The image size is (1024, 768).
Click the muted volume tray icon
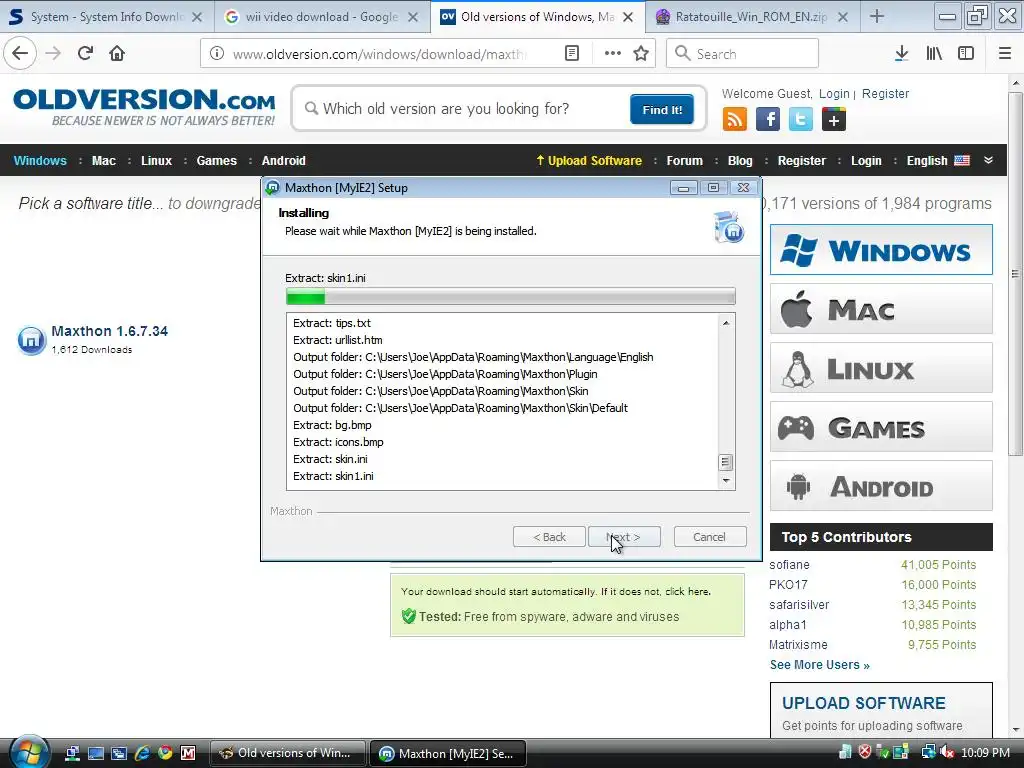pos(946,752)
